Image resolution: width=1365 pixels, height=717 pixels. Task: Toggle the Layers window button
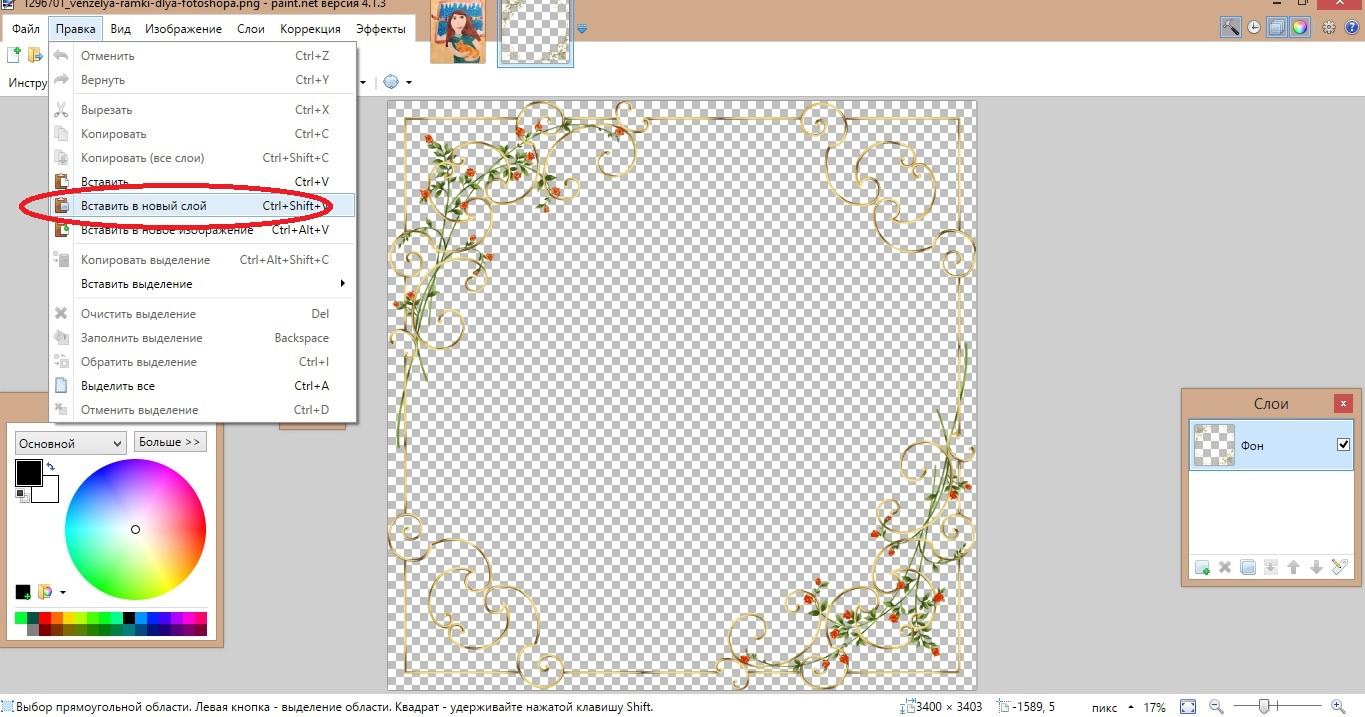point(1277,28)
